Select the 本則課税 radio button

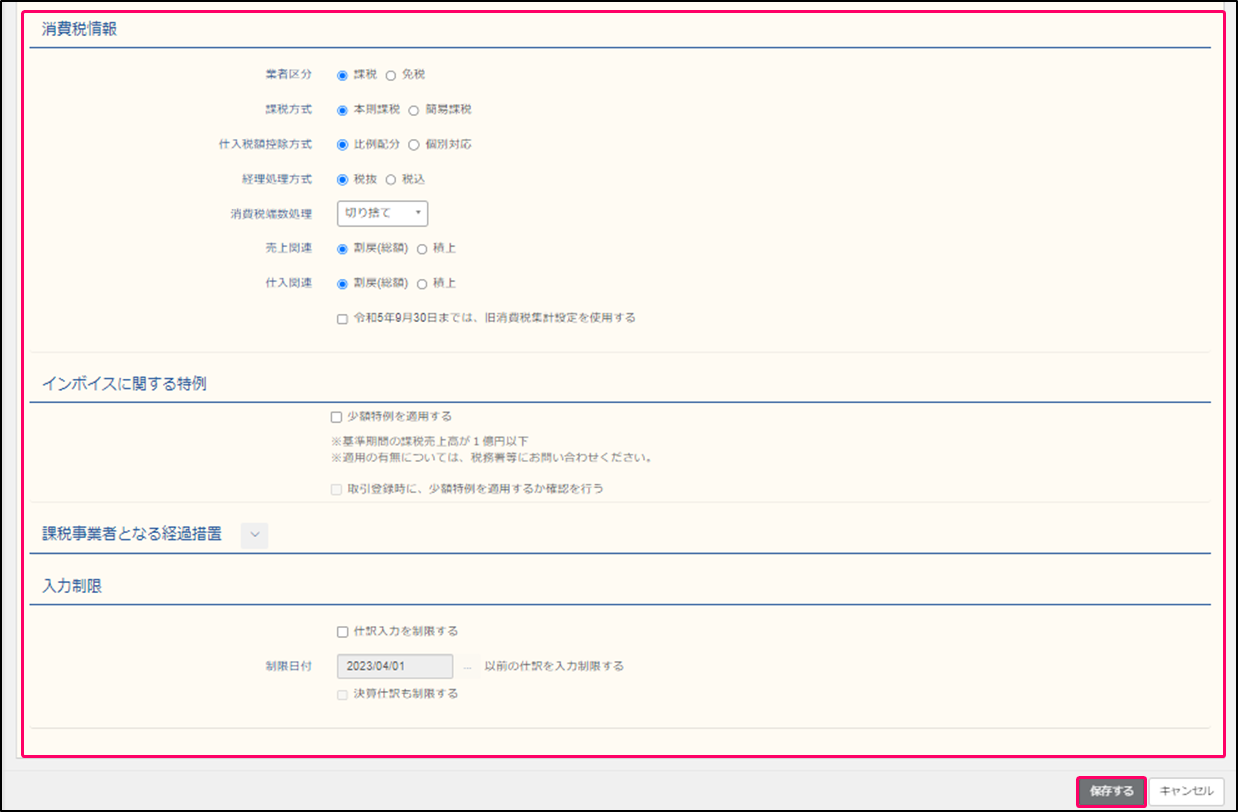(343, 110)
